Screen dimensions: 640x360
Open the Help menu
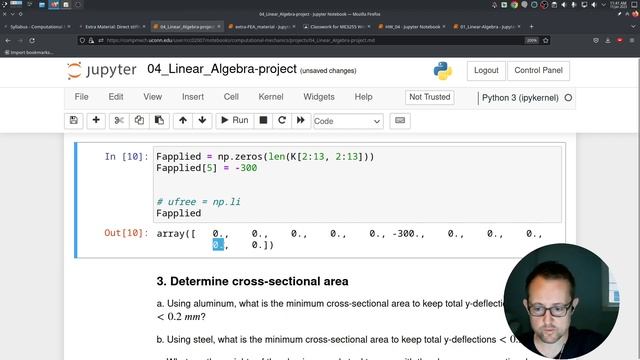tap(363, 97)
